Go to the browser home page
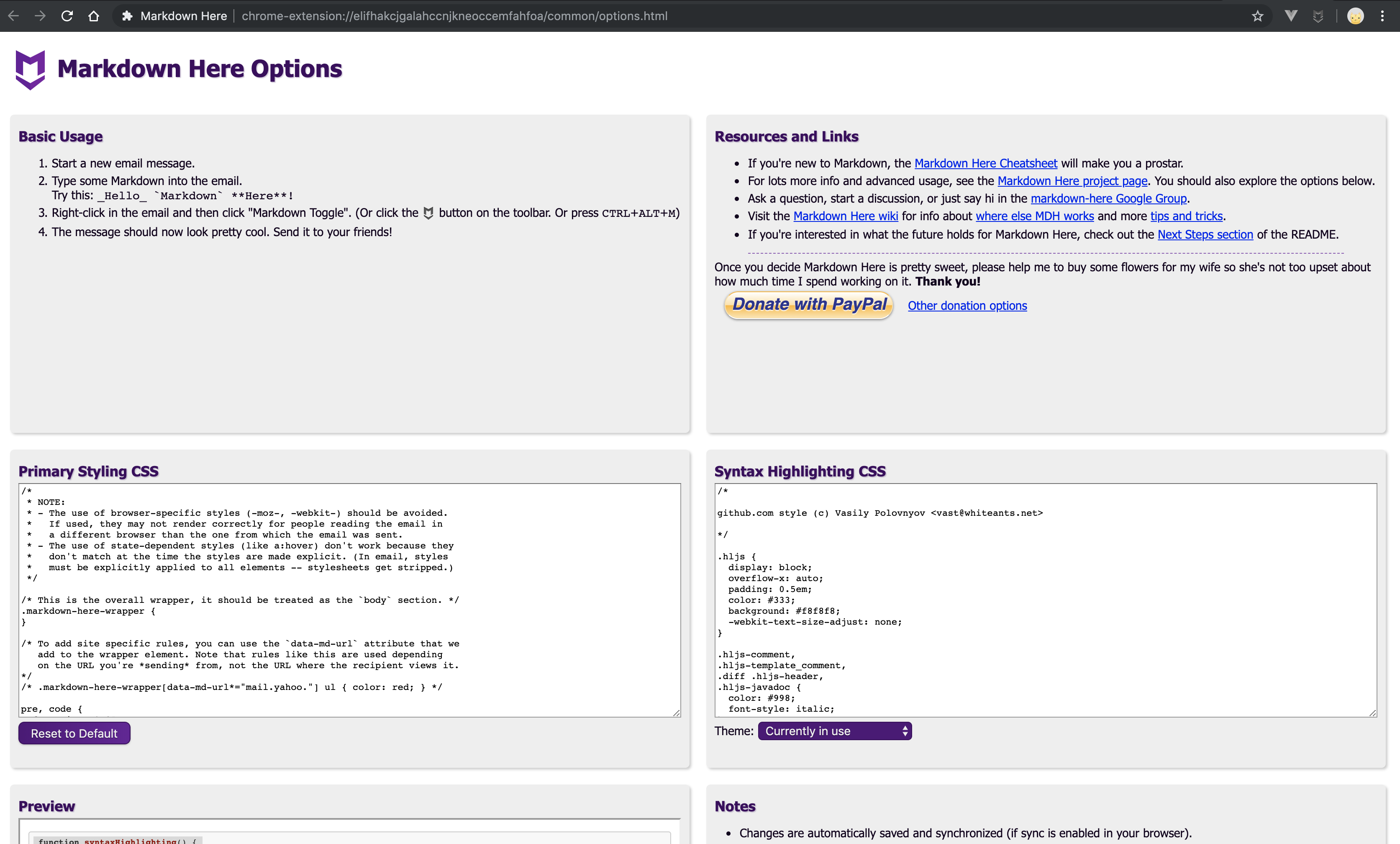Screen dimensions: 1400x844 [x=94, y=16]
